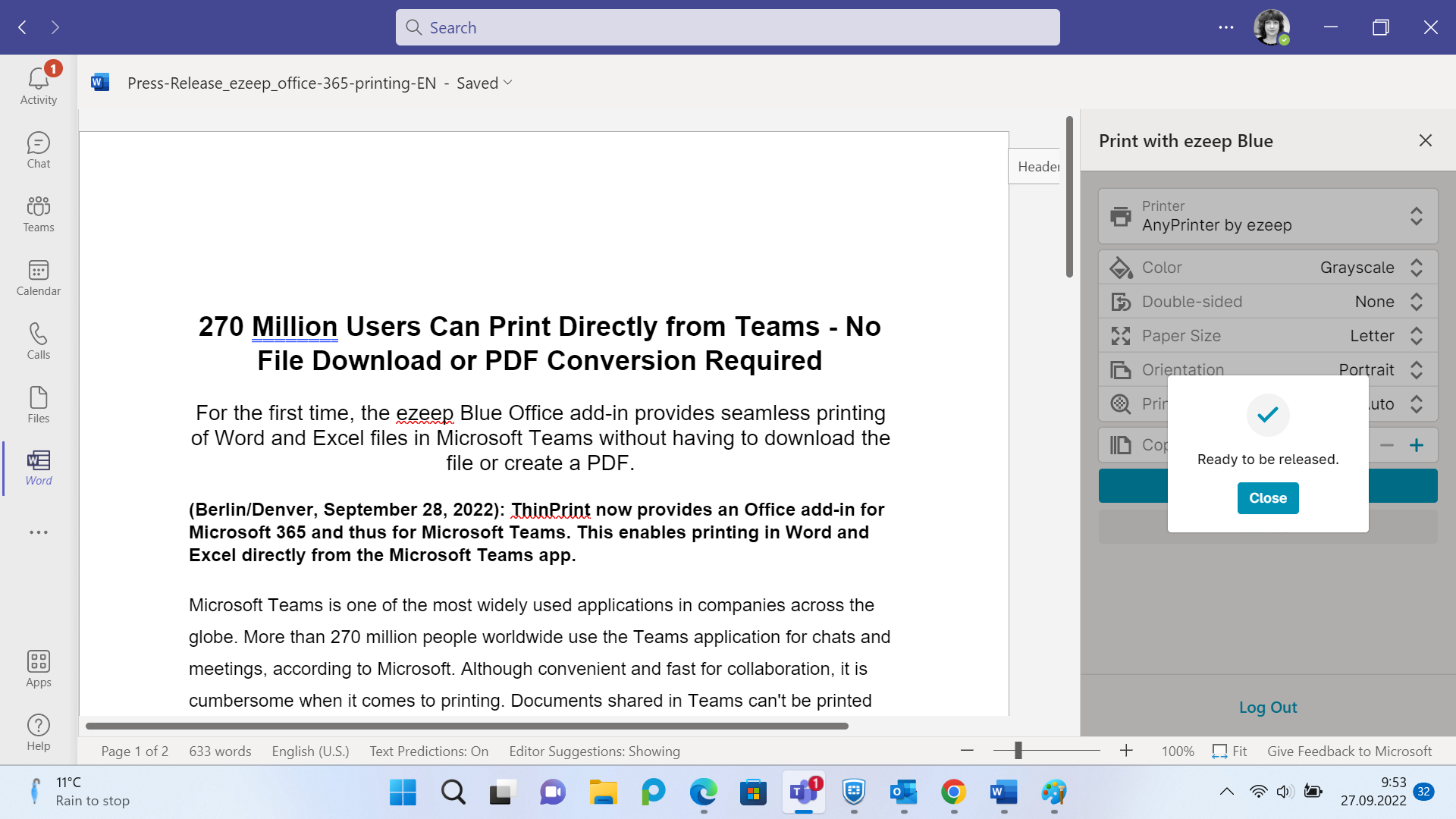This screenshot has height=819, width=1456.
Task: Select the Word app in the sidebar
Action: [39, 468]
